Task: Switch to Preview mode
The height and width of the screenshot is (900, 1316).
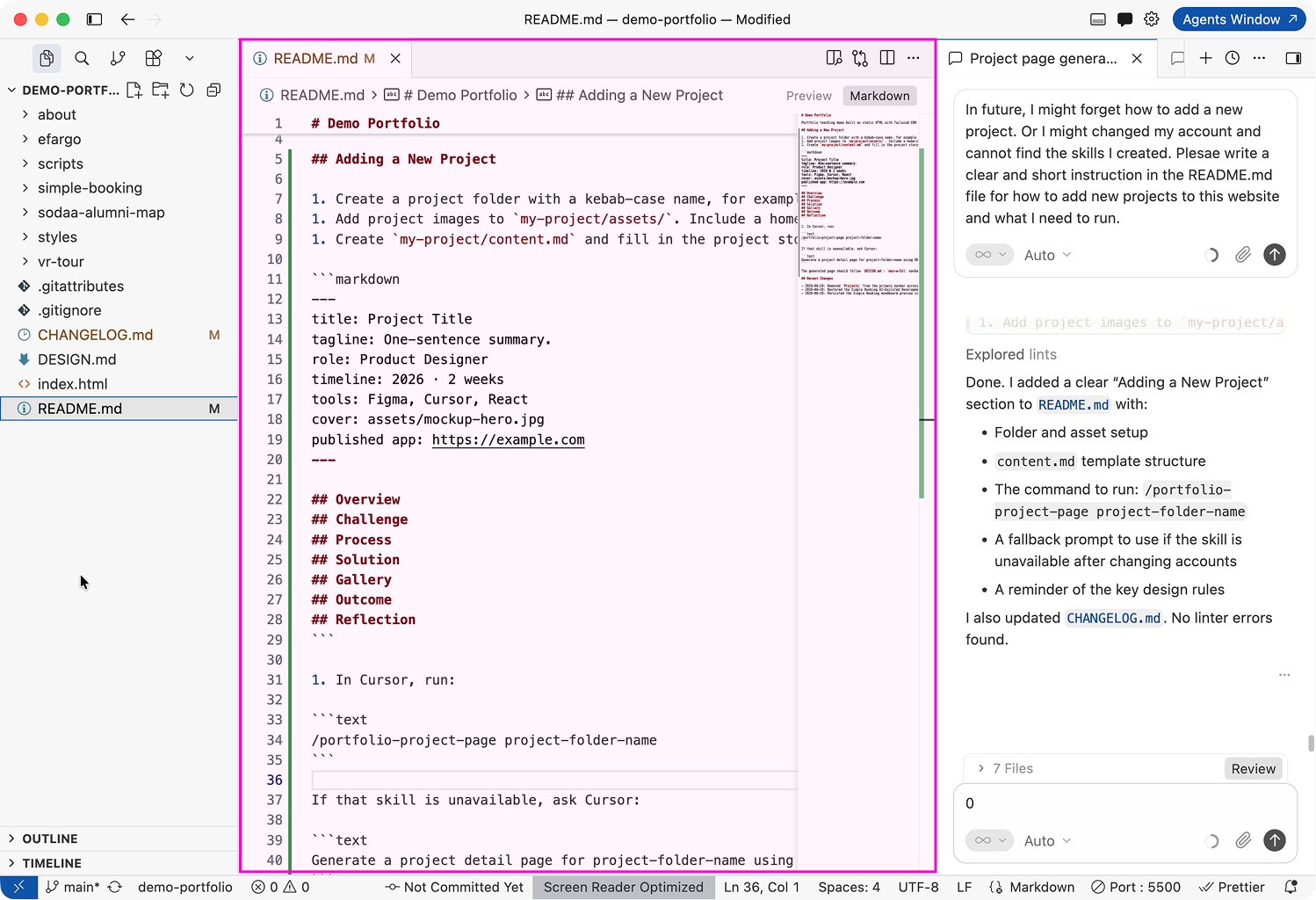Action: pyautogui.click(x=808, y=96)
